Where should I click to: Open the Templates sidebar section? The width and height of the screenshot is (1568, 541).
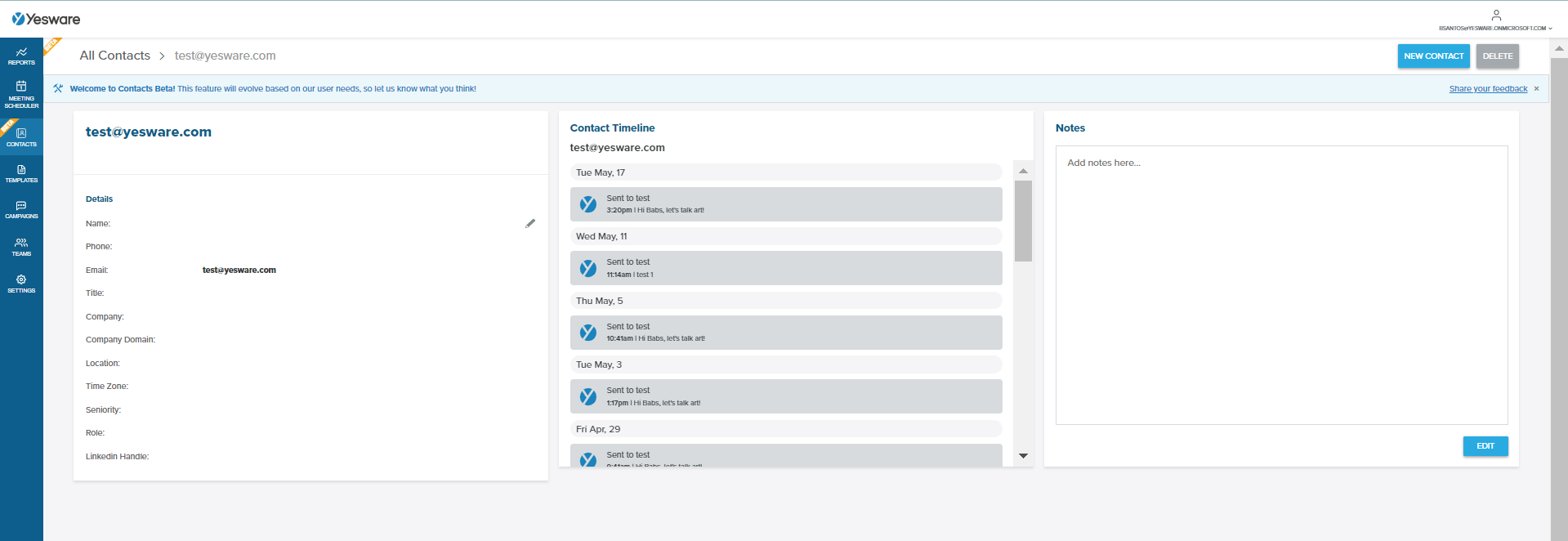tap(21, 174)
